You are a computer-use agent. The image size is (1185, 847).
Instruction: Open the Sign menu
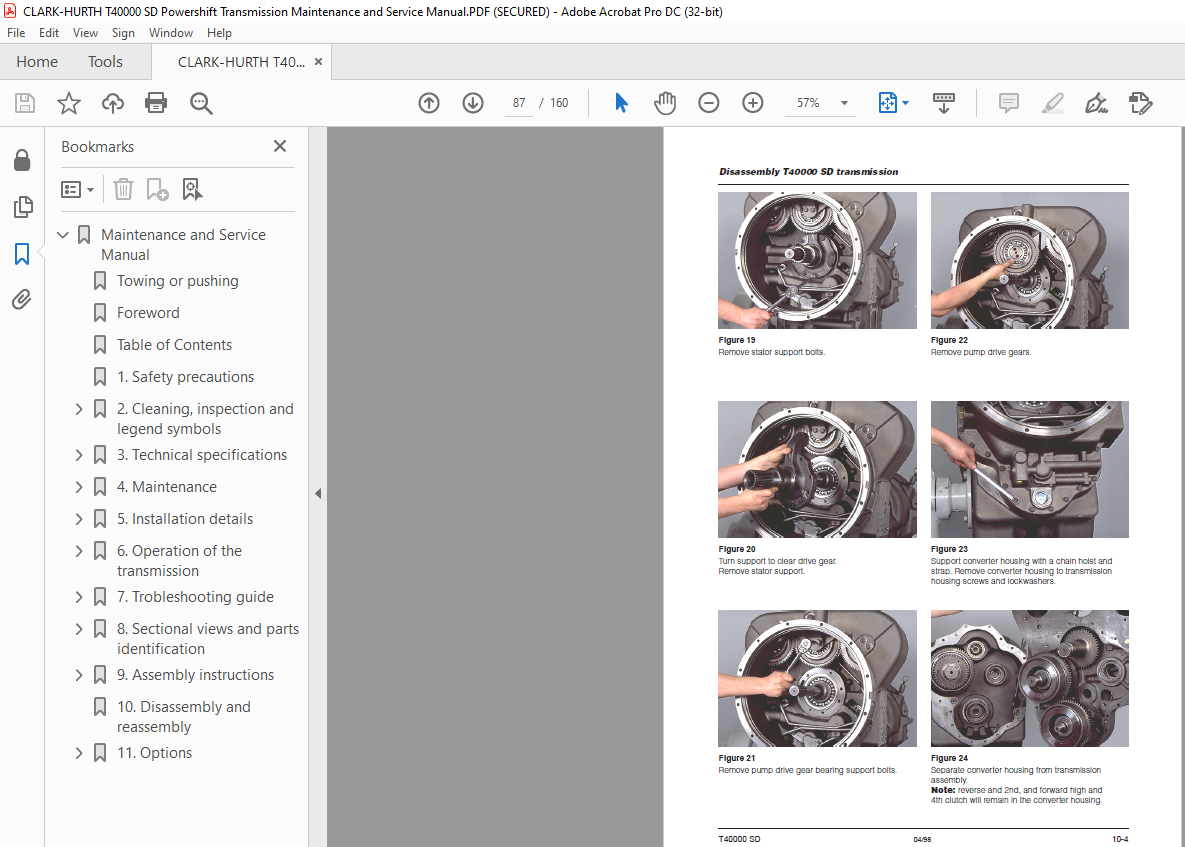point(123,32)
